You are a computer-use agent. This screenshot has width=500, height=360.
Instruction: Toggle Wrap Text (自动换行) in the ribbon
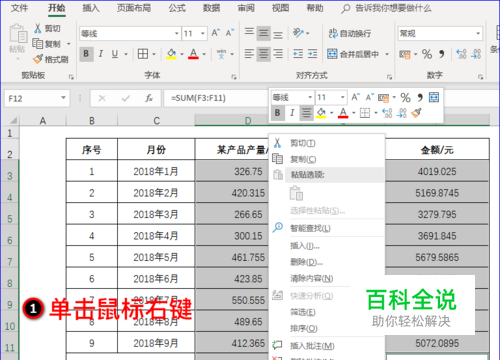(350, 33)
